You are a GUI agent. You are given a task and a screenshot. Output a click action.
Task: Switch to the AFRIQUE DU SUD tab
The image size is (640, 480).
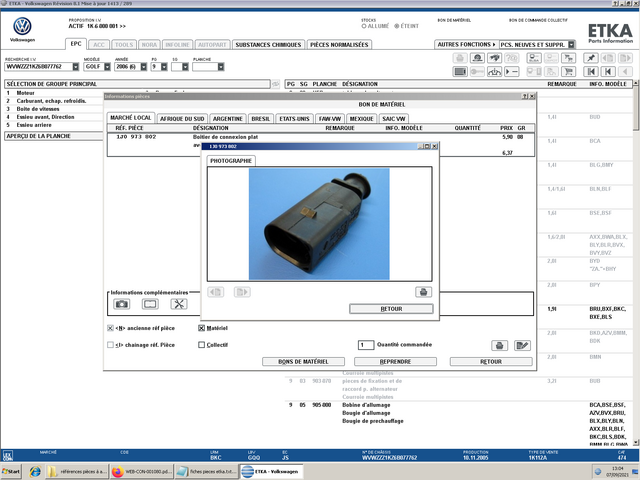[x=182, y=119]
